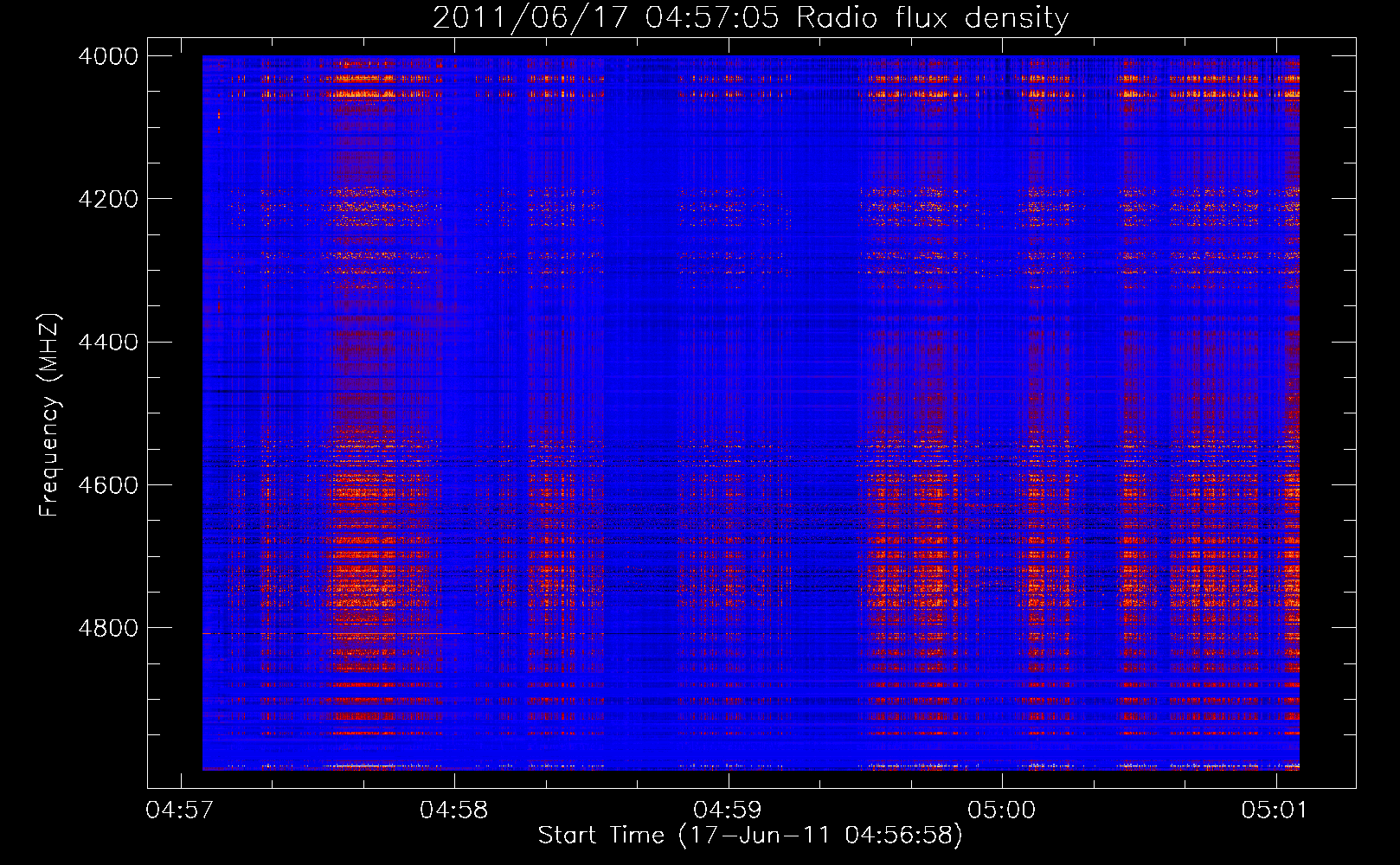
Task: Click the 05:01 time tick label
Action: coord(1276,810)
